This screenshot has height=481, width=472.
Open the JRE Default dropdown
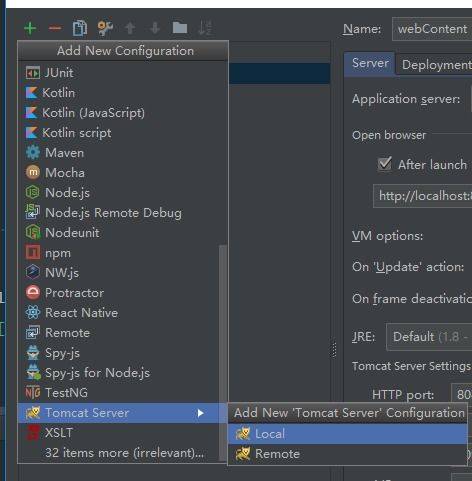click(x=429, y=337)
